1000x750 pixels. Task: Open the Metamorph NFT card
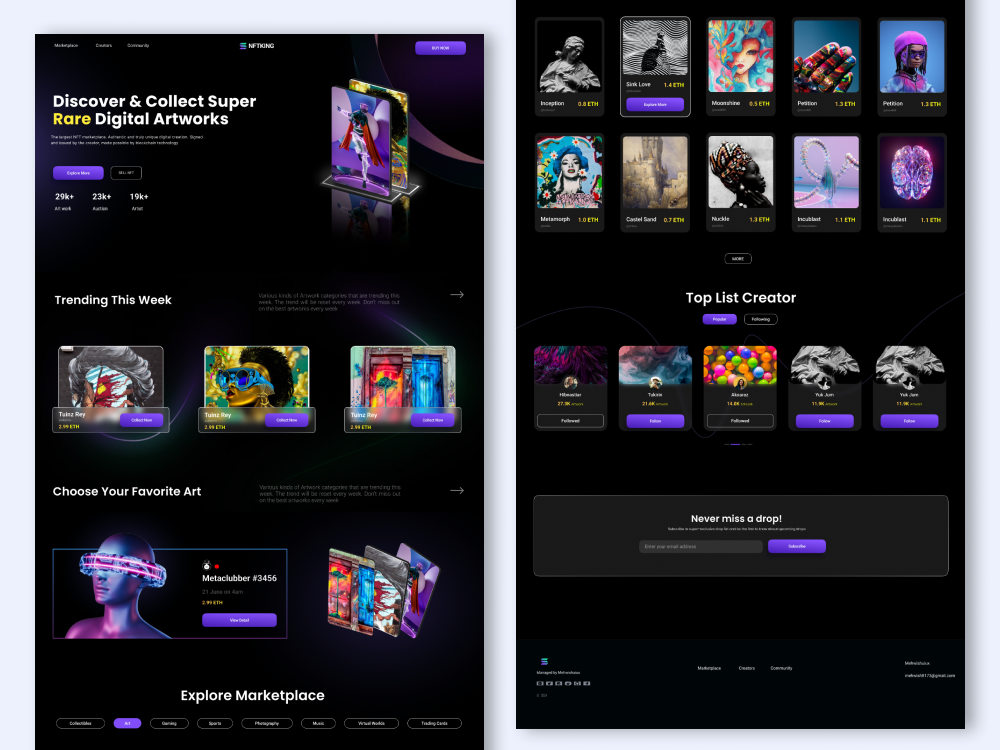click(x=570, y=182)
